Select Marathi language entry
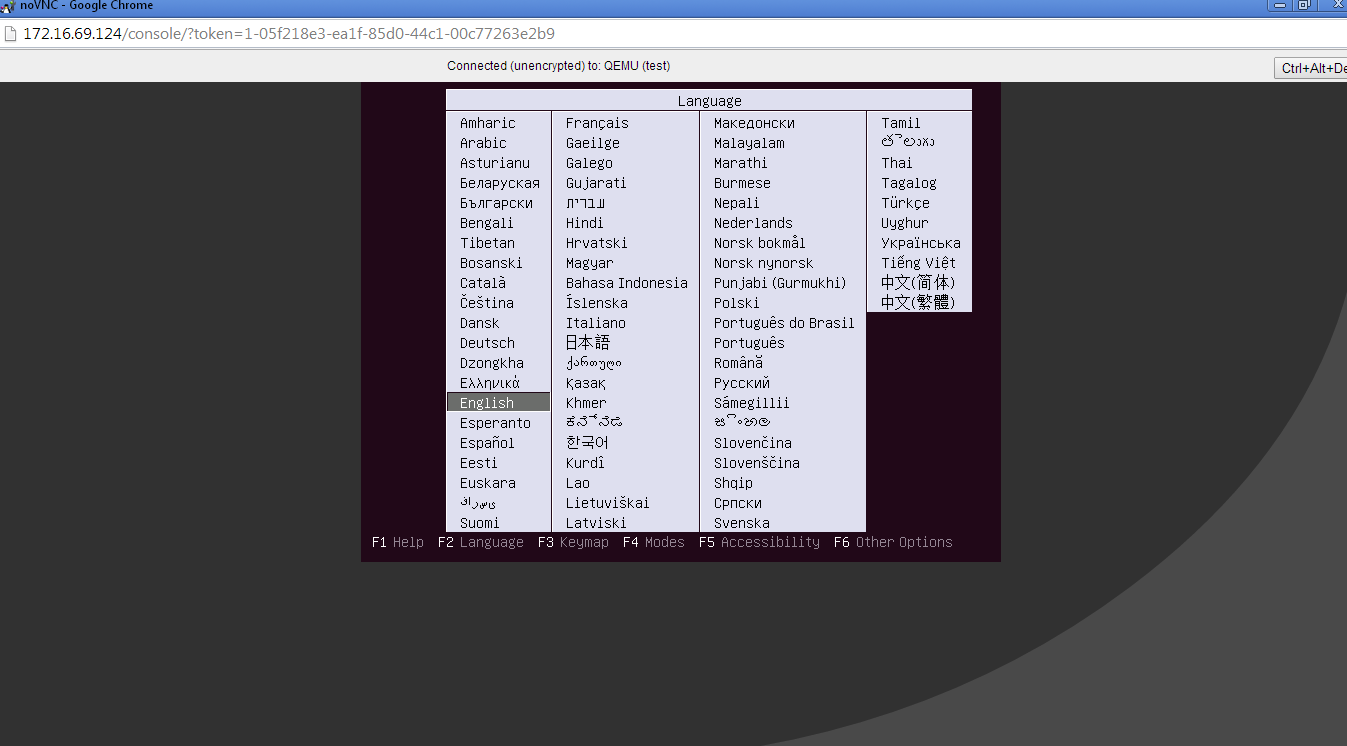 click(741, 163)
